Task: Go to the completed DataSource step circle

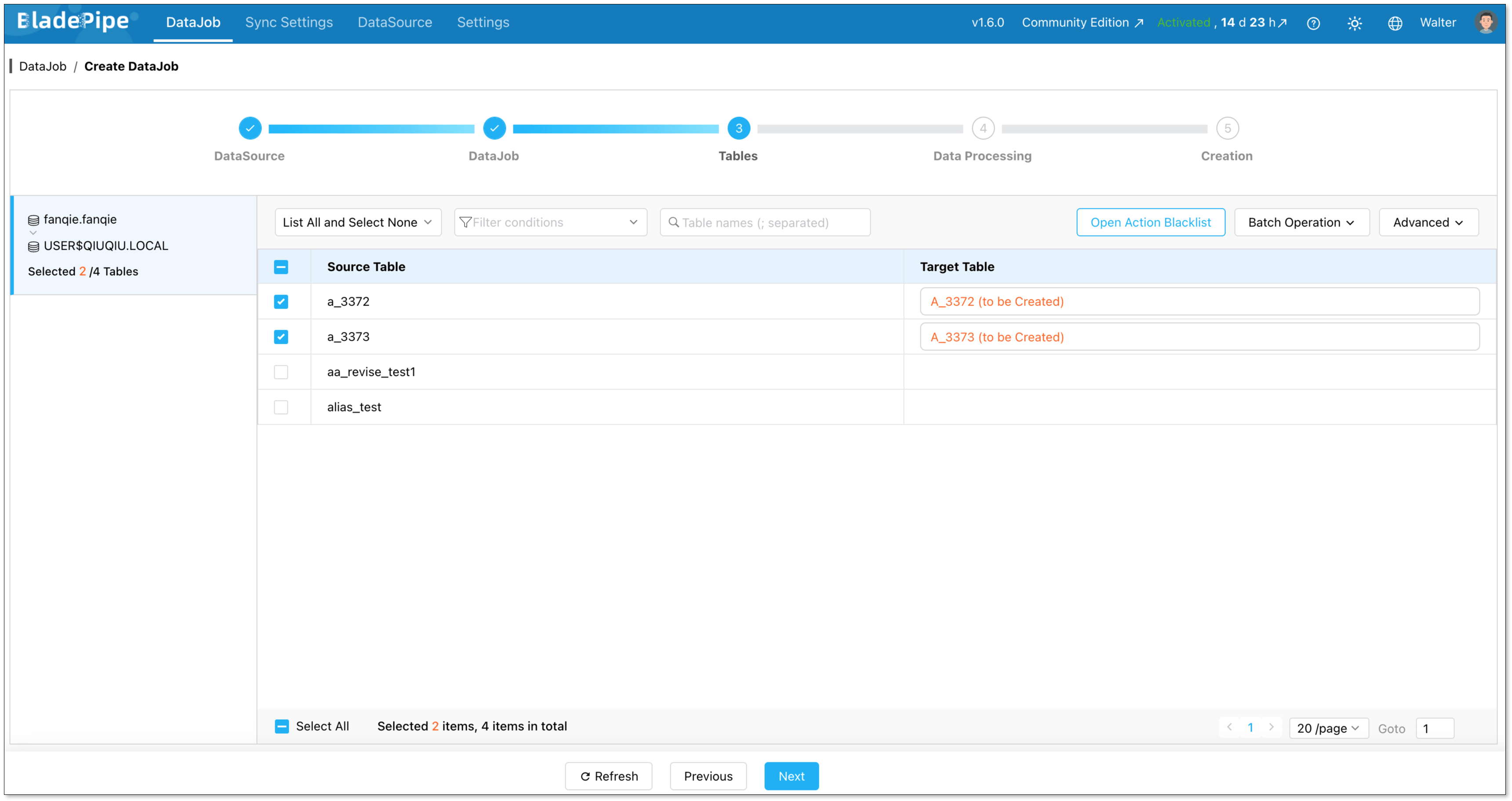Action: [x=250, y=128]
